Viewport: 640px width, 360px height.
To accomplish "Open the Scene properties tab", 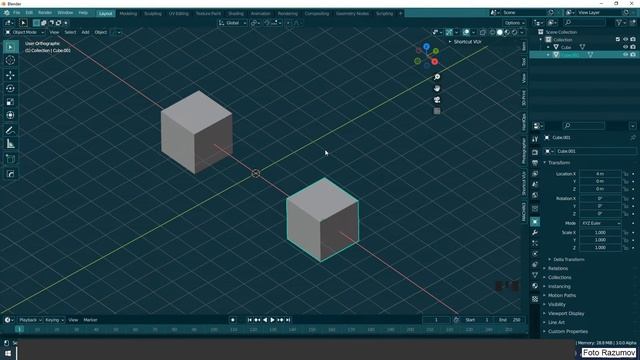I will (x=535, y=184).
